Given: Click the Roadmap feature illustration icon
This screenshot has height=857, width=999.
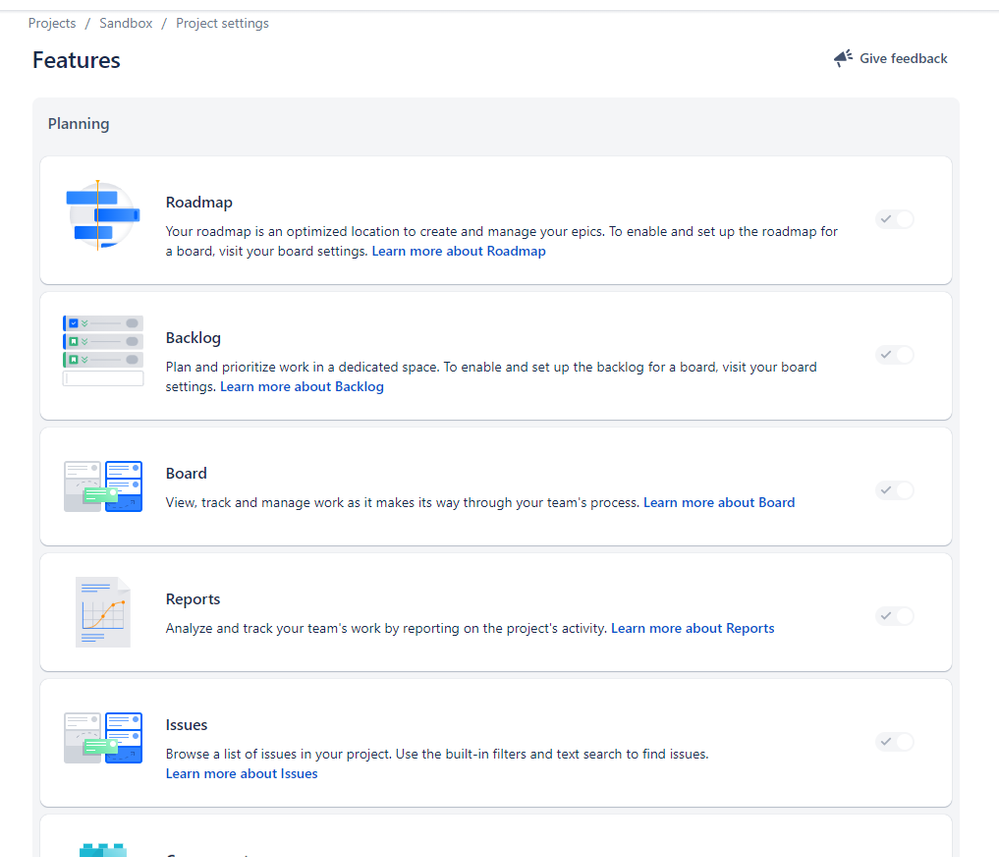Looking at the screenshot, I should pyautogui.click(x=103, y=215).
